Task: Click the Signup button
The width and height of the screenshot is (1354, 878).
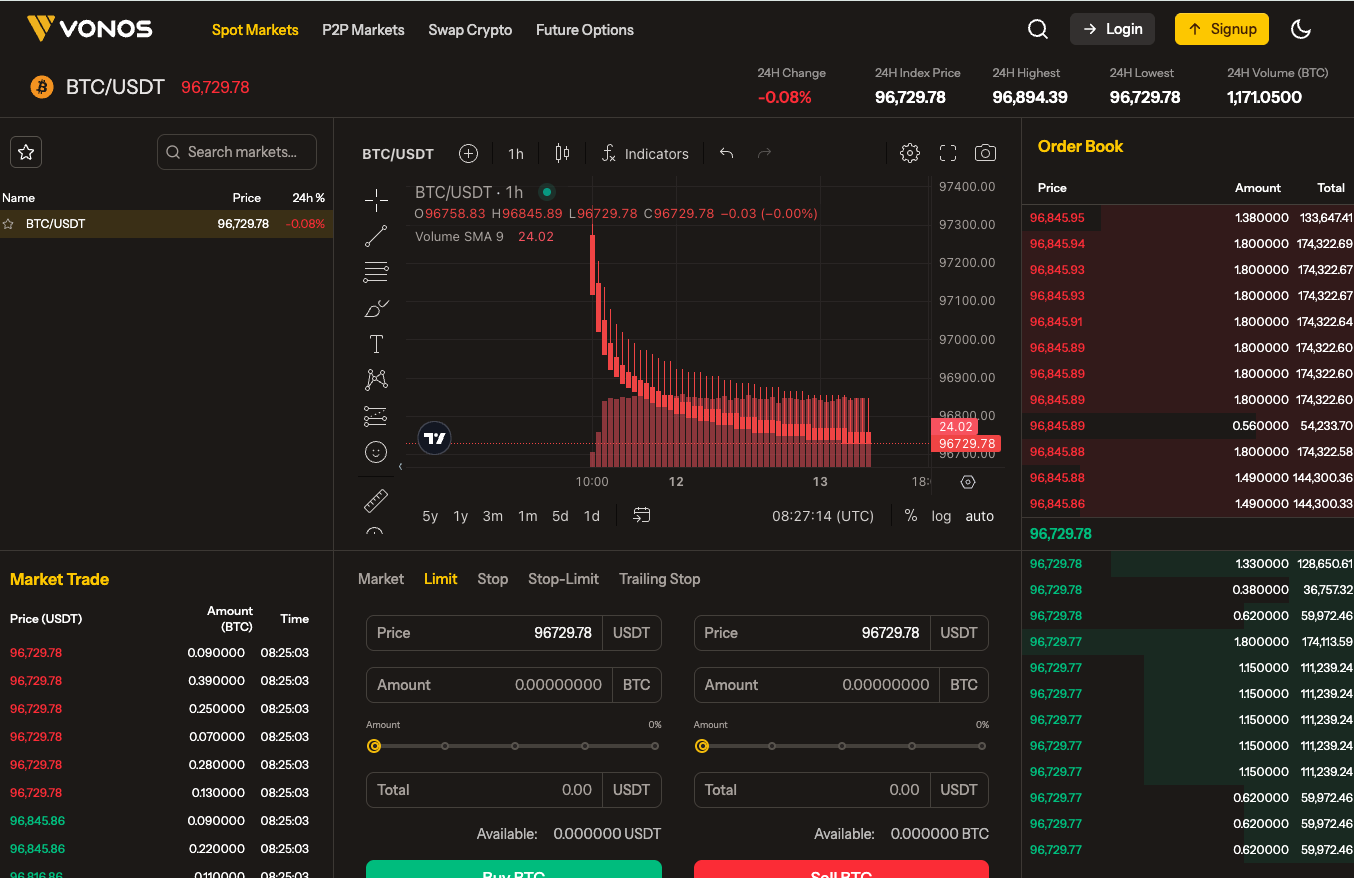Action: tap(1222, 29)
